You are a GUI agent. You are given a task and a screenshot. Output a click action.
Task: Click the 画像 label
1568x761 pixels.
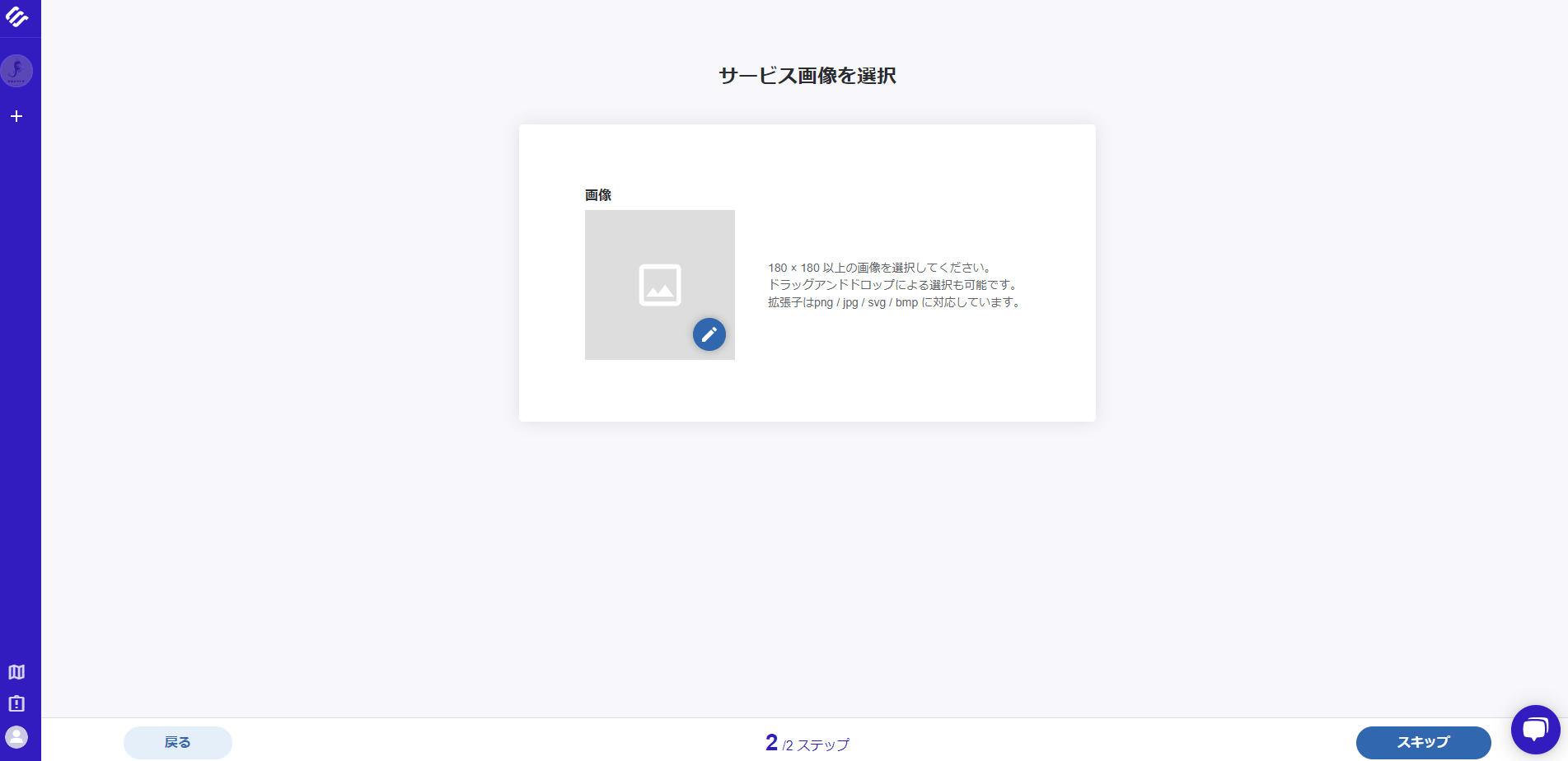click(598, 195)
